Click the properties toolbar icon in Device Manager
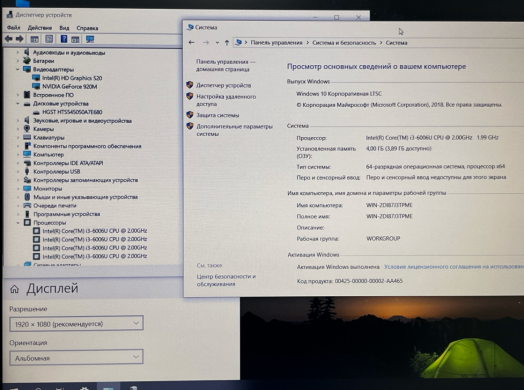Viewport: 524px width, 390px height. 49,39
